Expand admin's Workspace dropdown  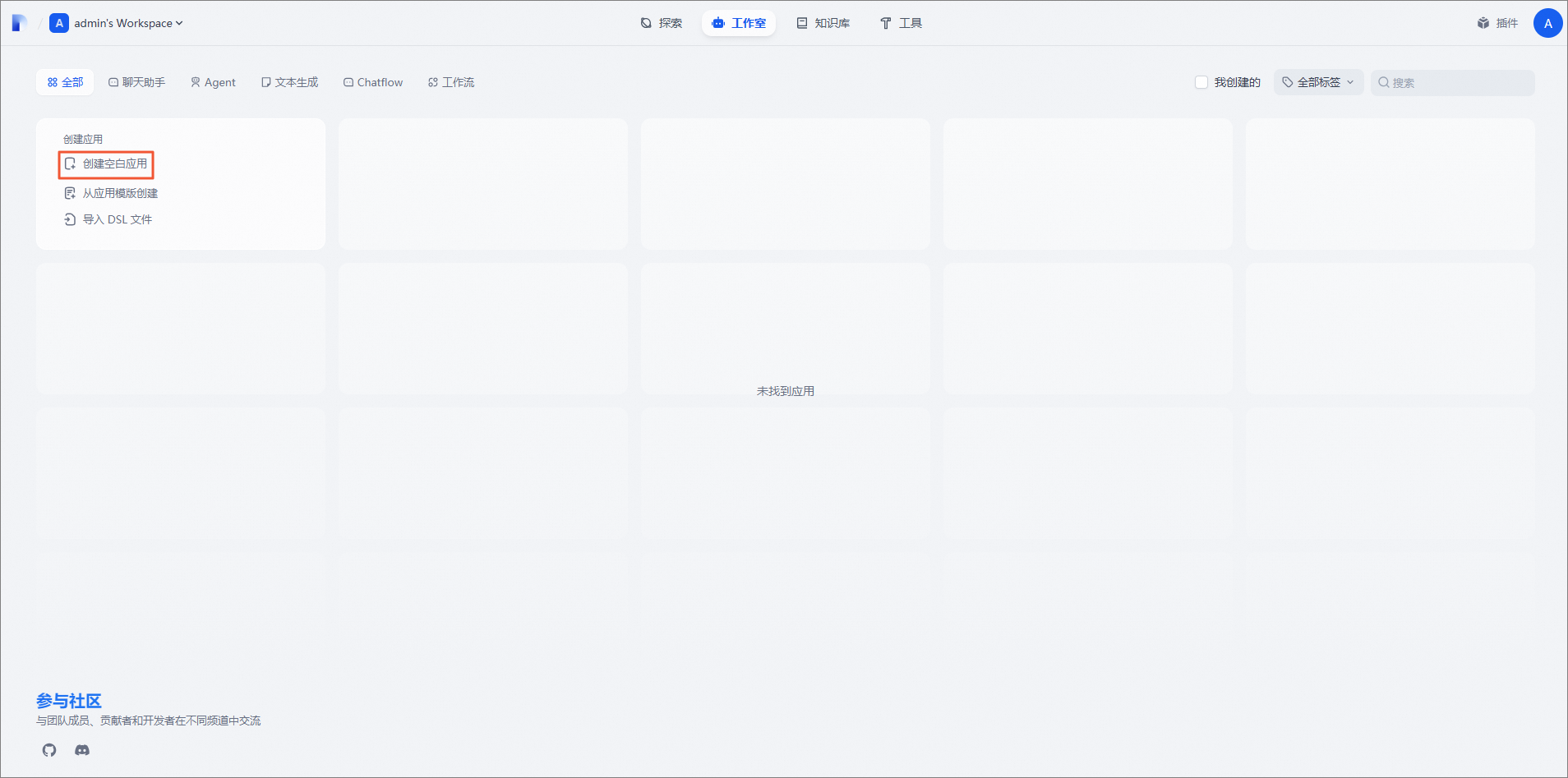[x=128, y=23]
